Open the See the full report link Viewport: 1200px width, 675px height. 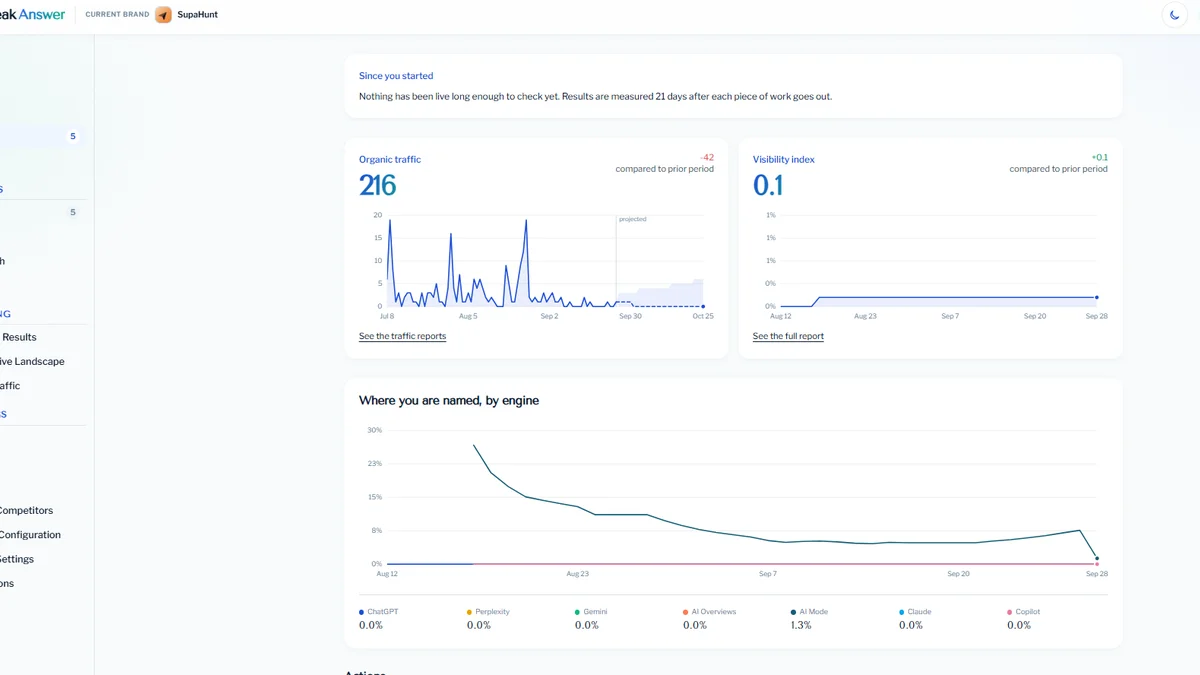[788, 336]
